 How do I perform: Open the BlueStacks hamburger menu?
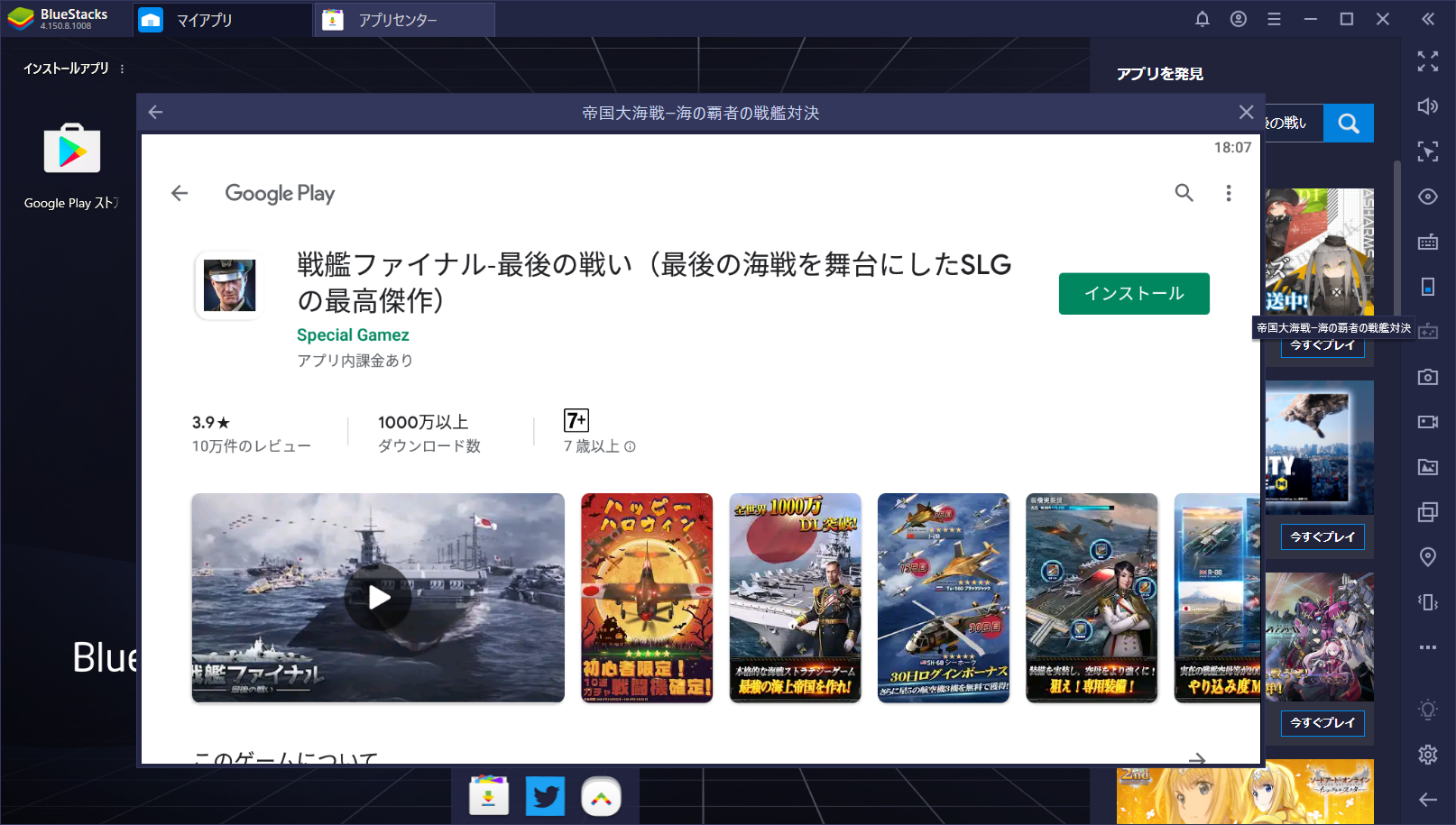[1274, 19]
